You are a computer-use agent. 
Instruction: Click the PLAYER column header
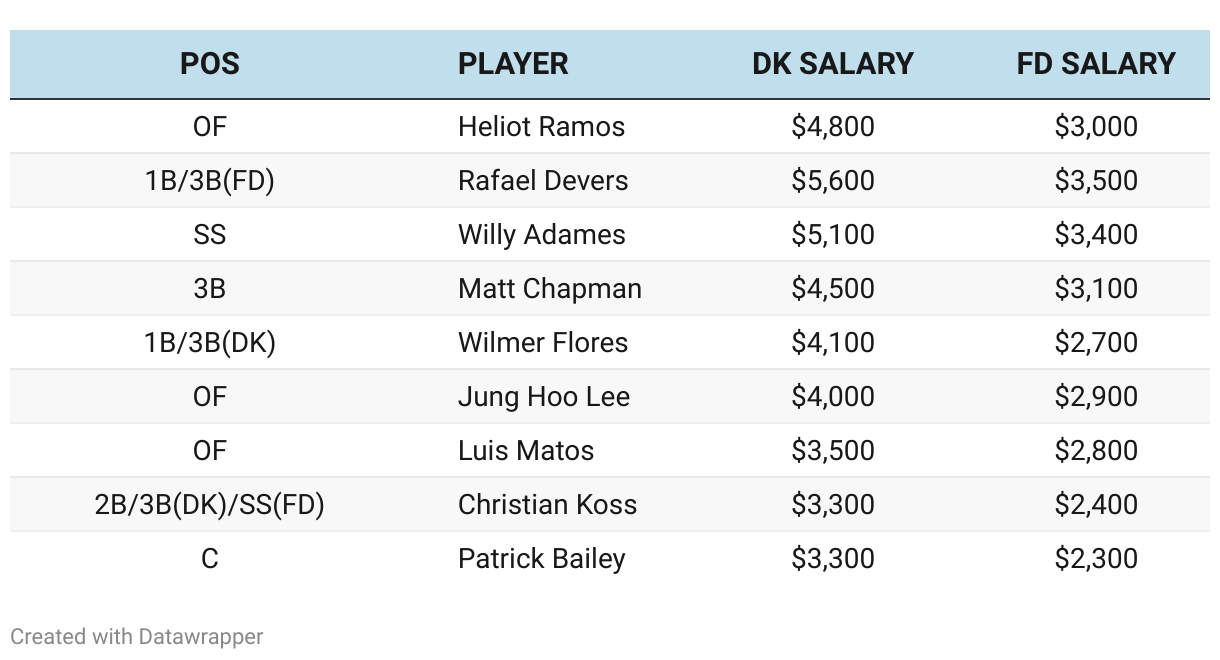pyautogui.click(x=513, y=64)
